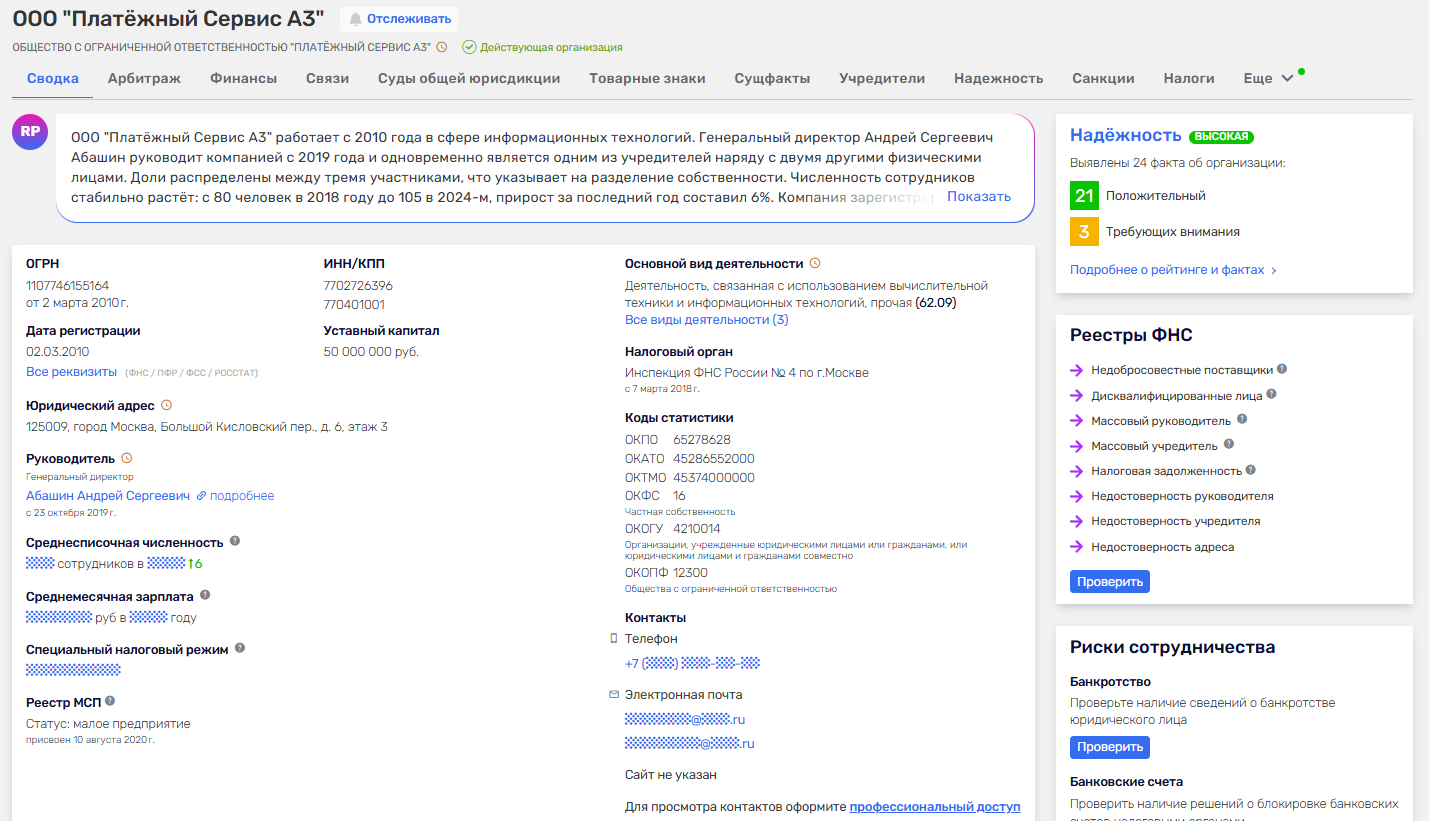The width and height of the screenshot is (1429, 821).
Task: Open the Все виды деятельности (3) link
Action: tap(706, 320)
